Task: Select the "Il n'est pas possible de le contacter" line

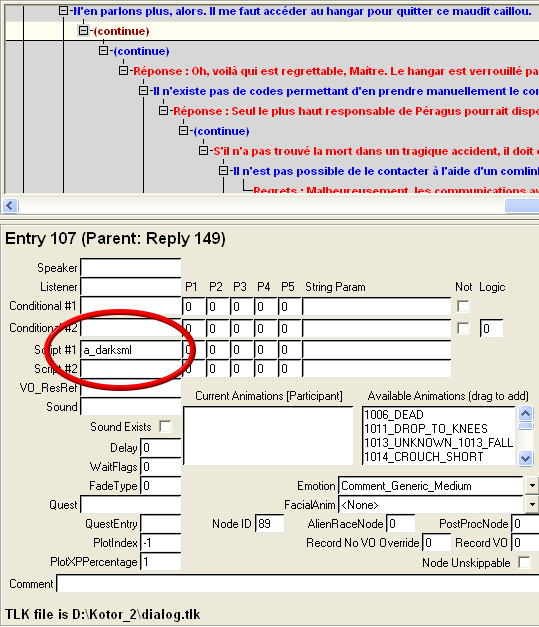Action: [386, 171]
